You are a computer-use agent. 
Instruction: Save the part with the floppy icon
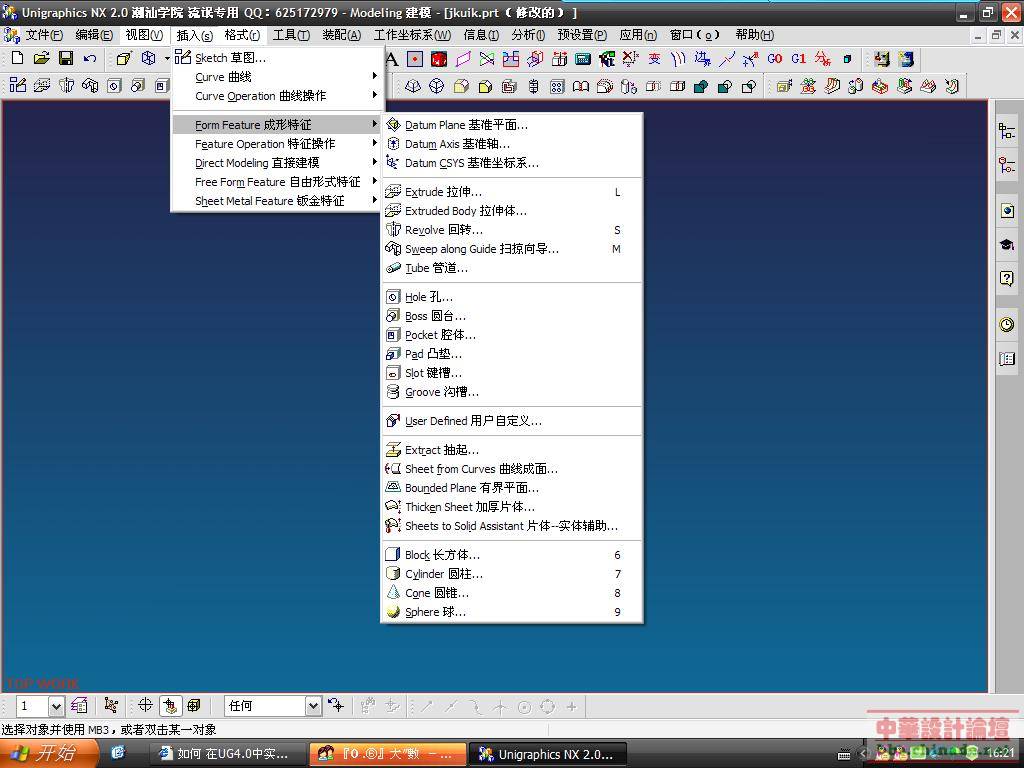coord(66,58)
